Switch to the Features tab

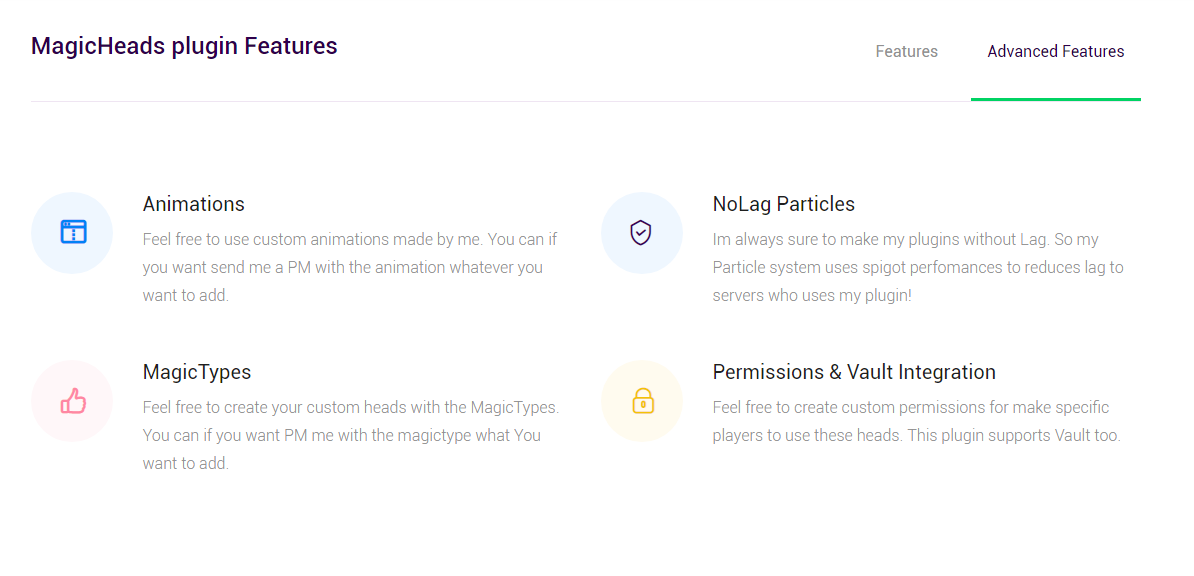906,52
